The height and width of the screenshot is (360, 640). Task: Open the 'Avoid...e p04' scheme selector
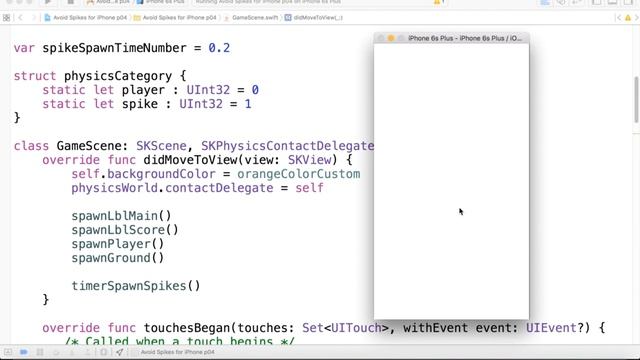pos(109,2)
